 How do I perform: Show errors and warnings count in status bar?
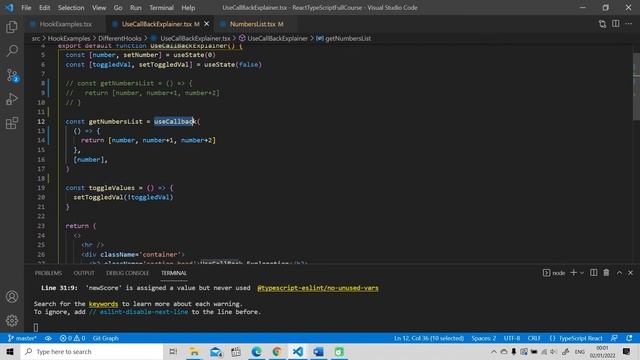click(72, 338)
